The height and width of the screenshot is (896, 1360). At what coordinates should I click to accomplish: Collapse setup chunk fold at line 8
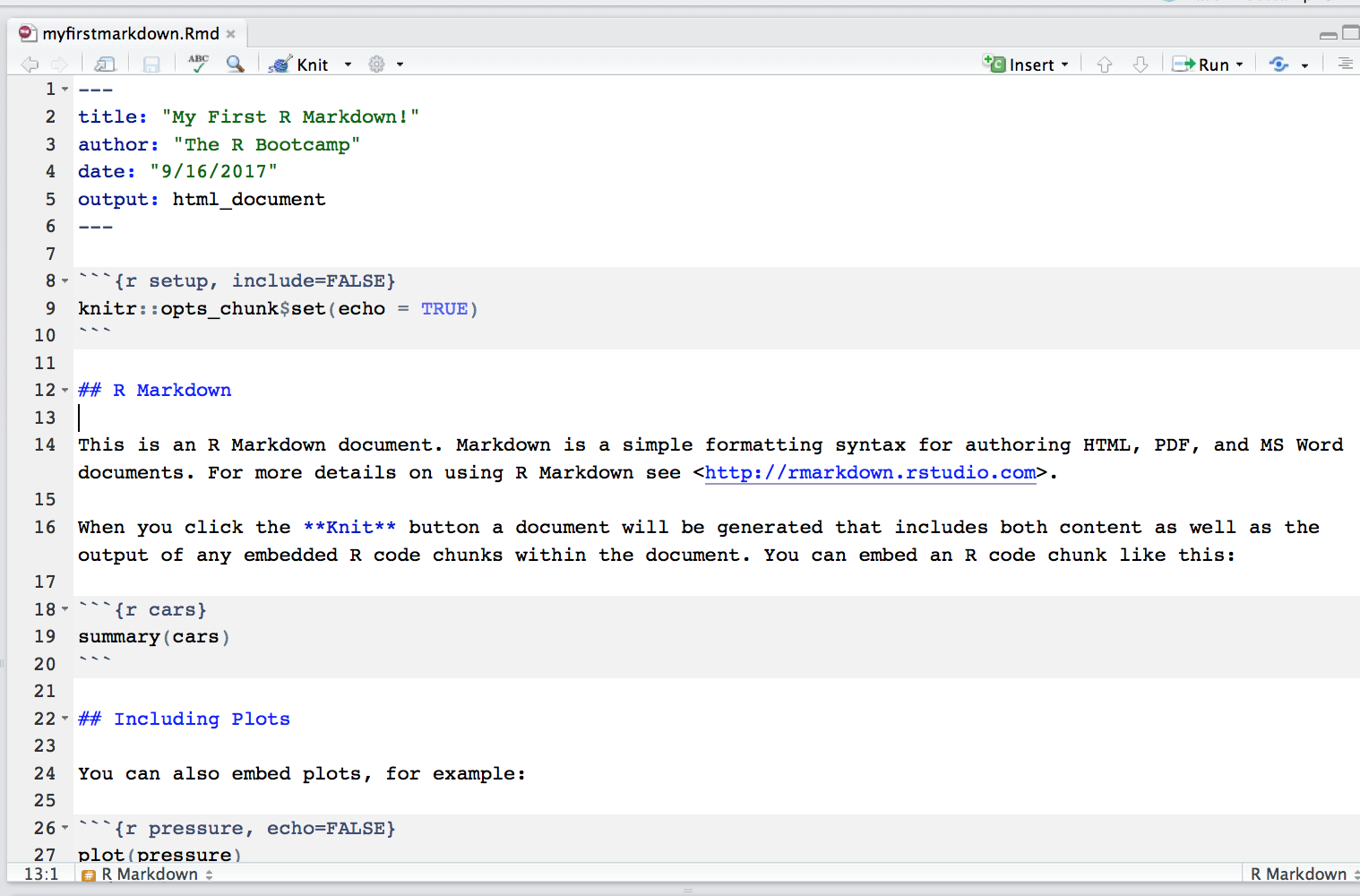pos(65,281)
